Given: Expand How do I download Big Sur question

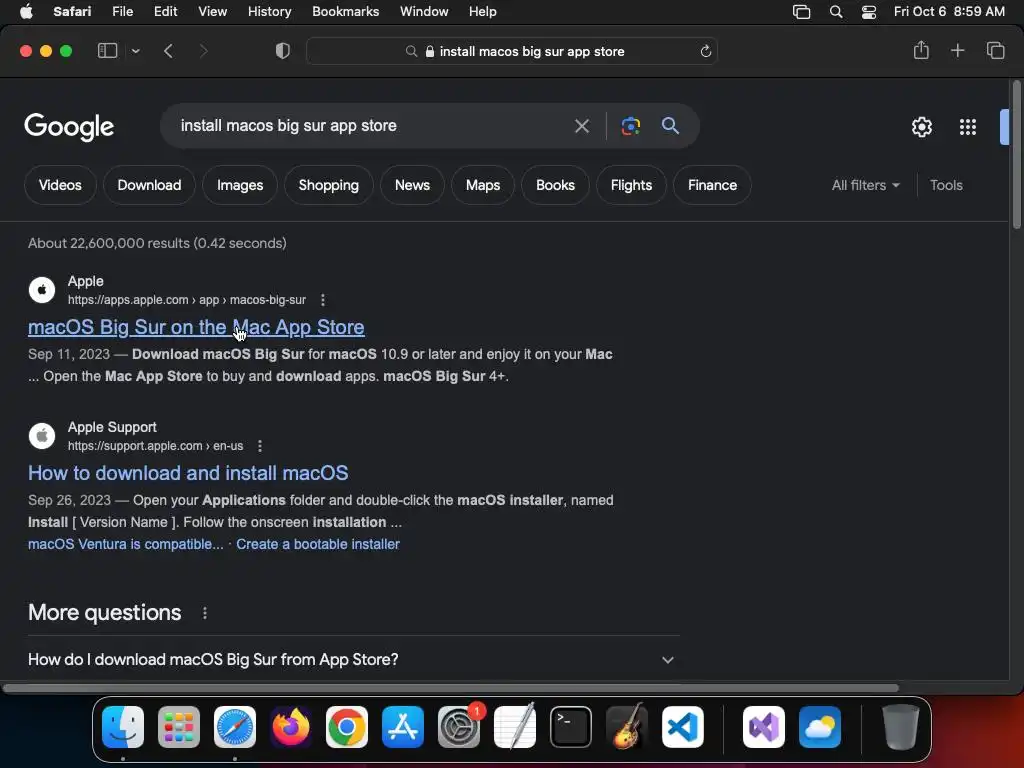Looking at the screenshot, I should [353, 660].
